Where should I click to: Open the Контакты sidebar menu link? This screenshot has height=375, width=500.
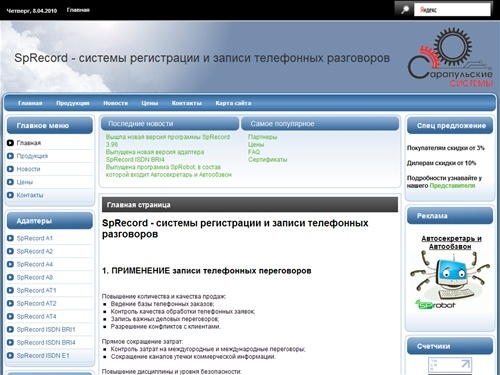30,195
